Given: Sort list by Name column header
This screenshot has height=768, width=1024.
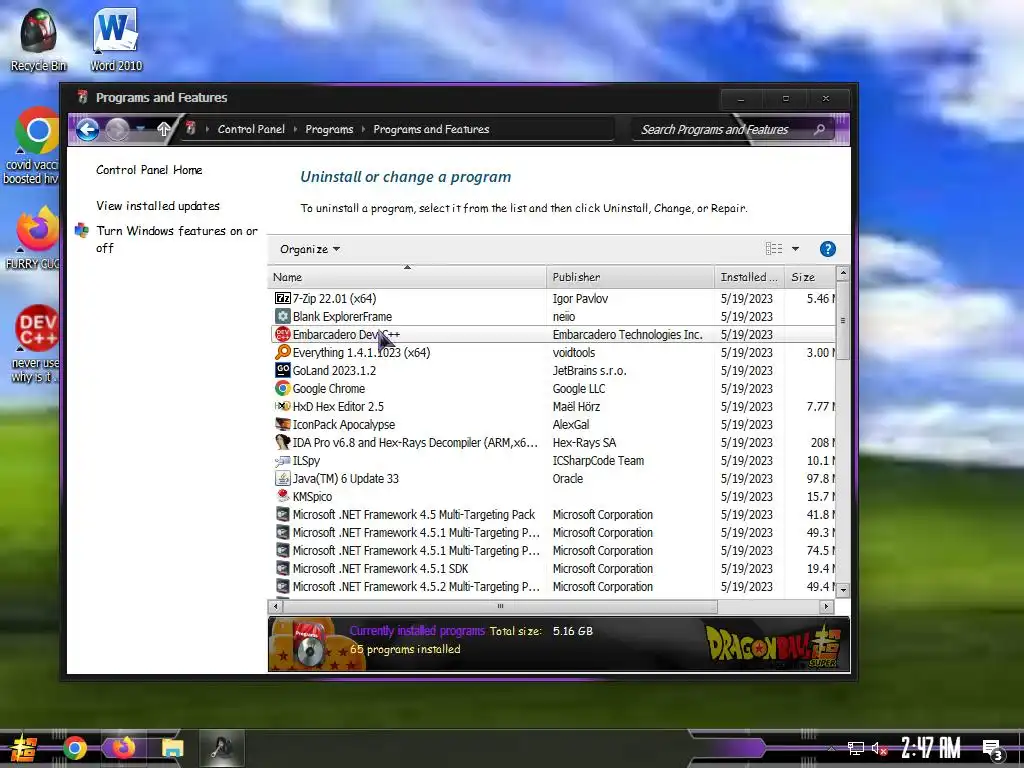Looking at the screenshot, I should [x=407, y=277].
